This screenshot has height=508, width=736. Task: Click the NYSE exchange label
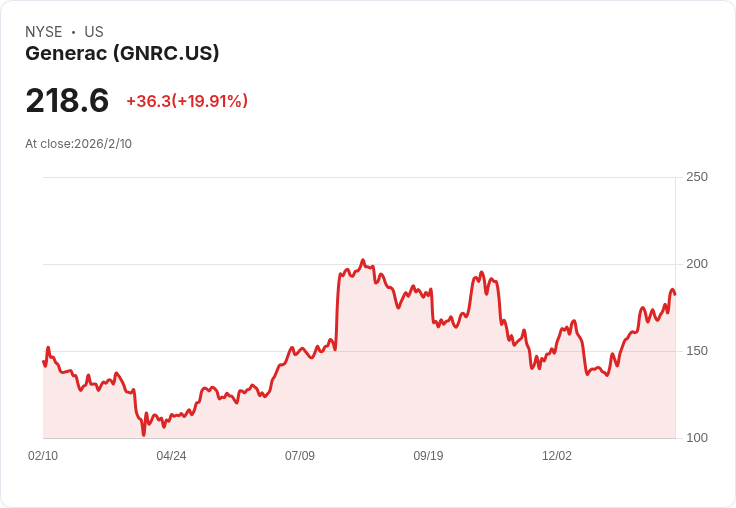point(44,32)
